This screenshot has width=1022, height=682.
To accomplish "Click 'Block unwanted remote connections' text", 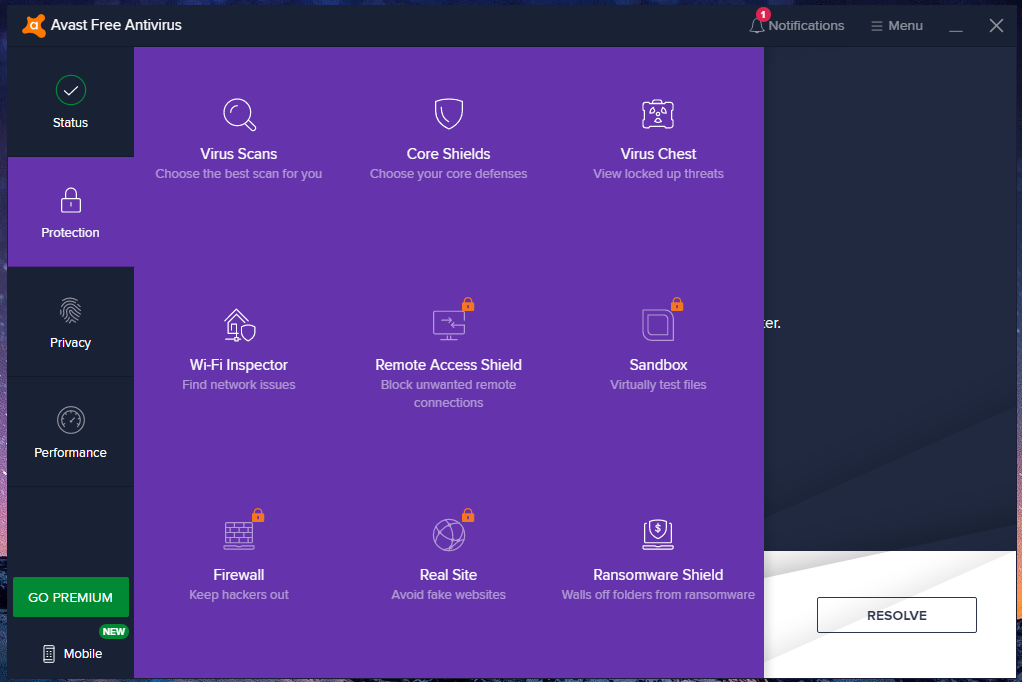I will tap(448, 394).
